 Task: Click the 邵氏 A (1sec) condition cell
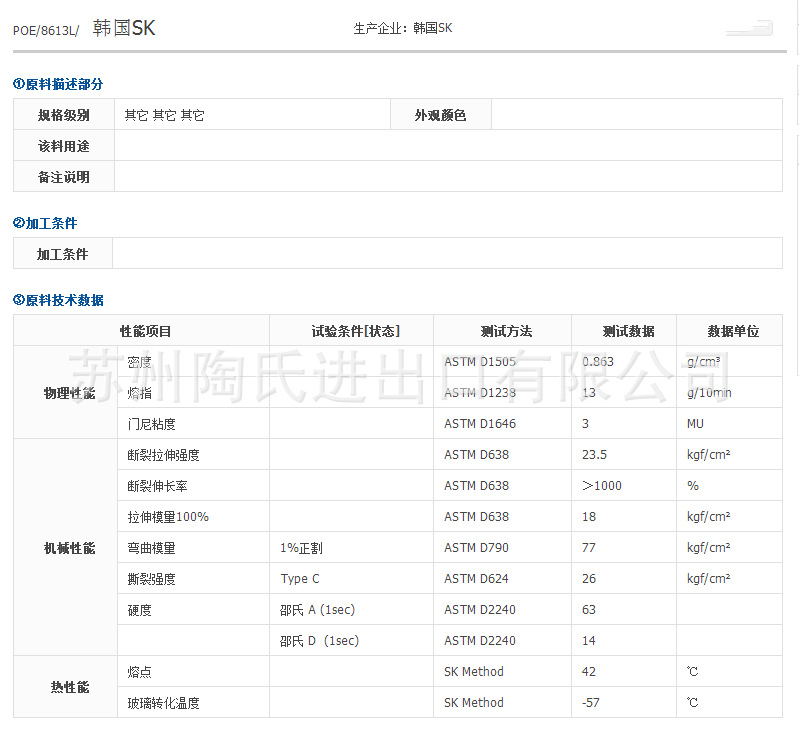[352, 610]
